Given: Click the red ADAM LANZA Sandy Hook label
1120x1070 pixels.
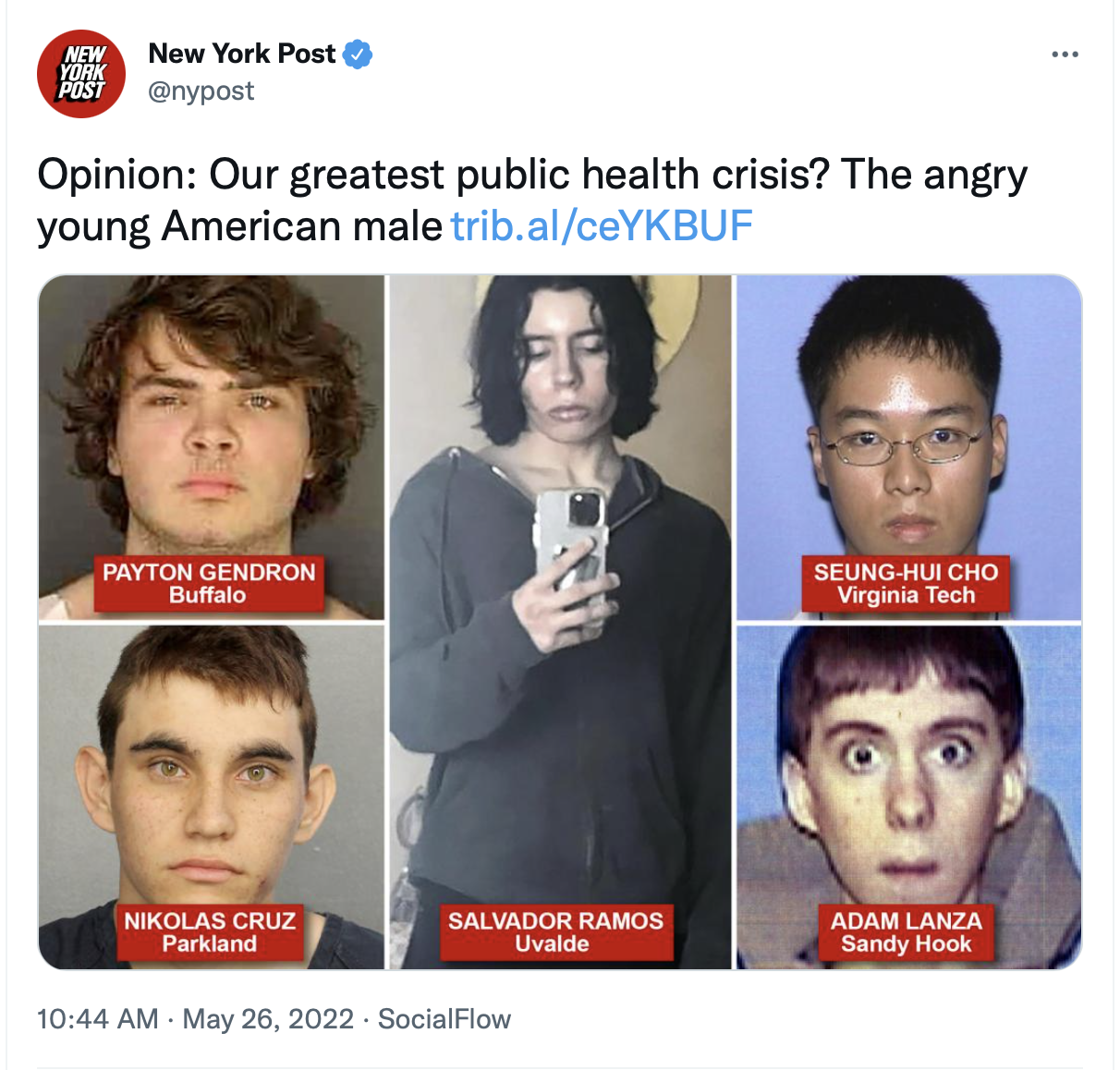Looking at the screenshot, I should [906, 931].
